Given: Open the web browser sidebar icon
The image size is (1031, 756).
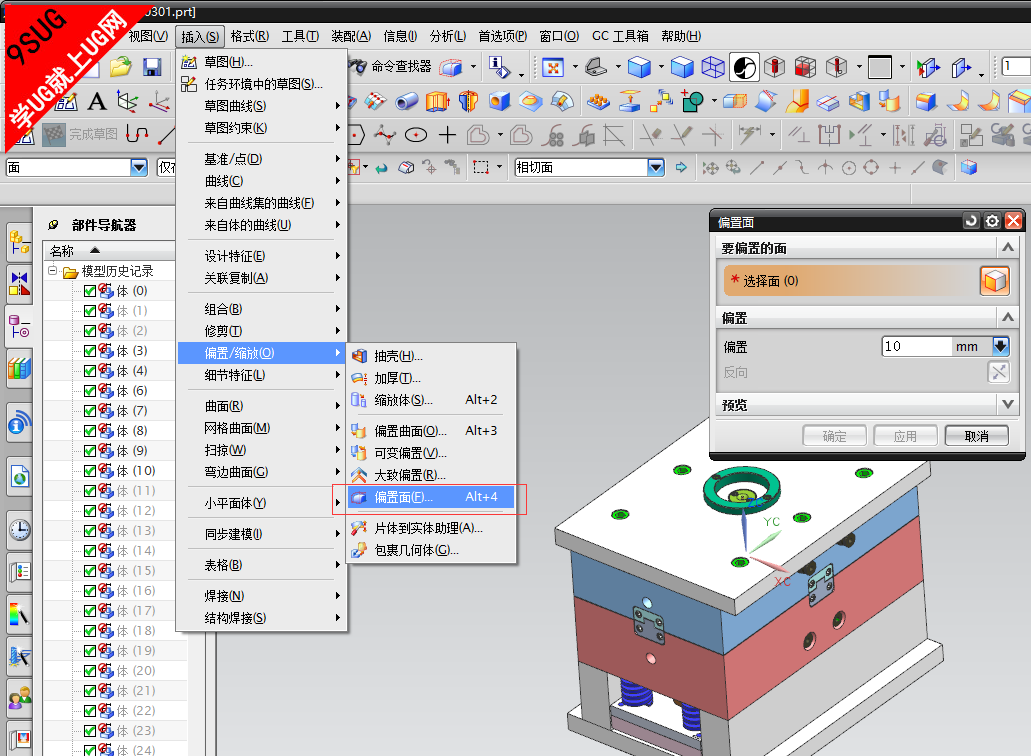Looking at the screenshot, I should point(20,476).
